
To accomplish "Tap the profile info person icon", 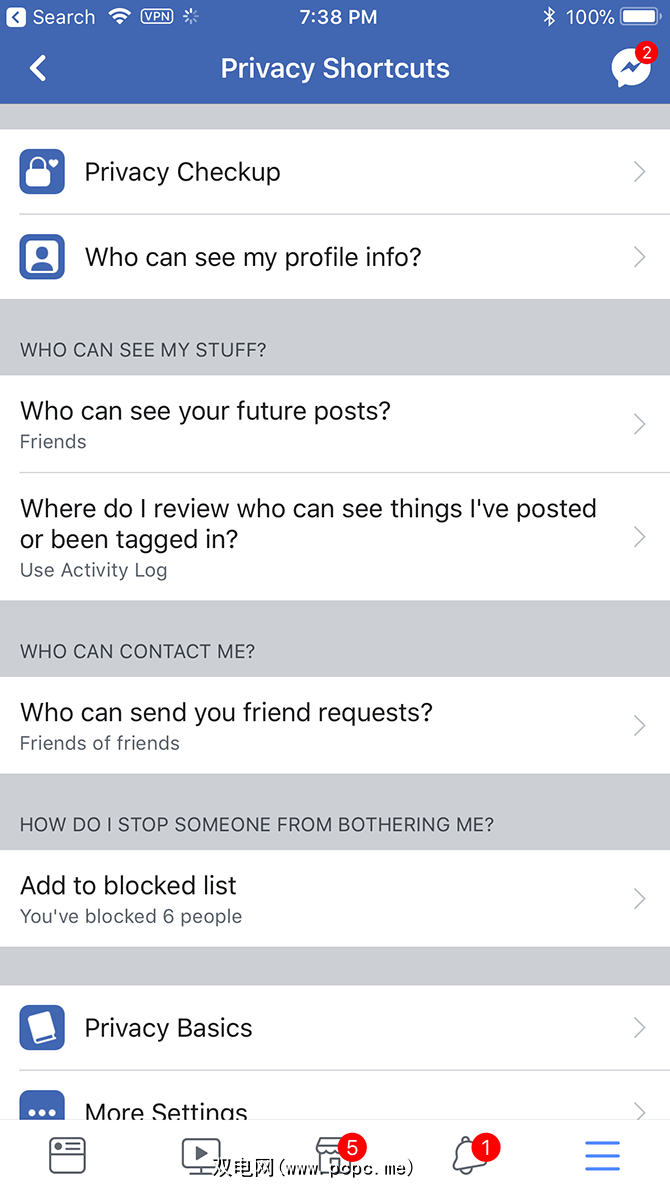I will pyautogui.click(x=42, y=257).
